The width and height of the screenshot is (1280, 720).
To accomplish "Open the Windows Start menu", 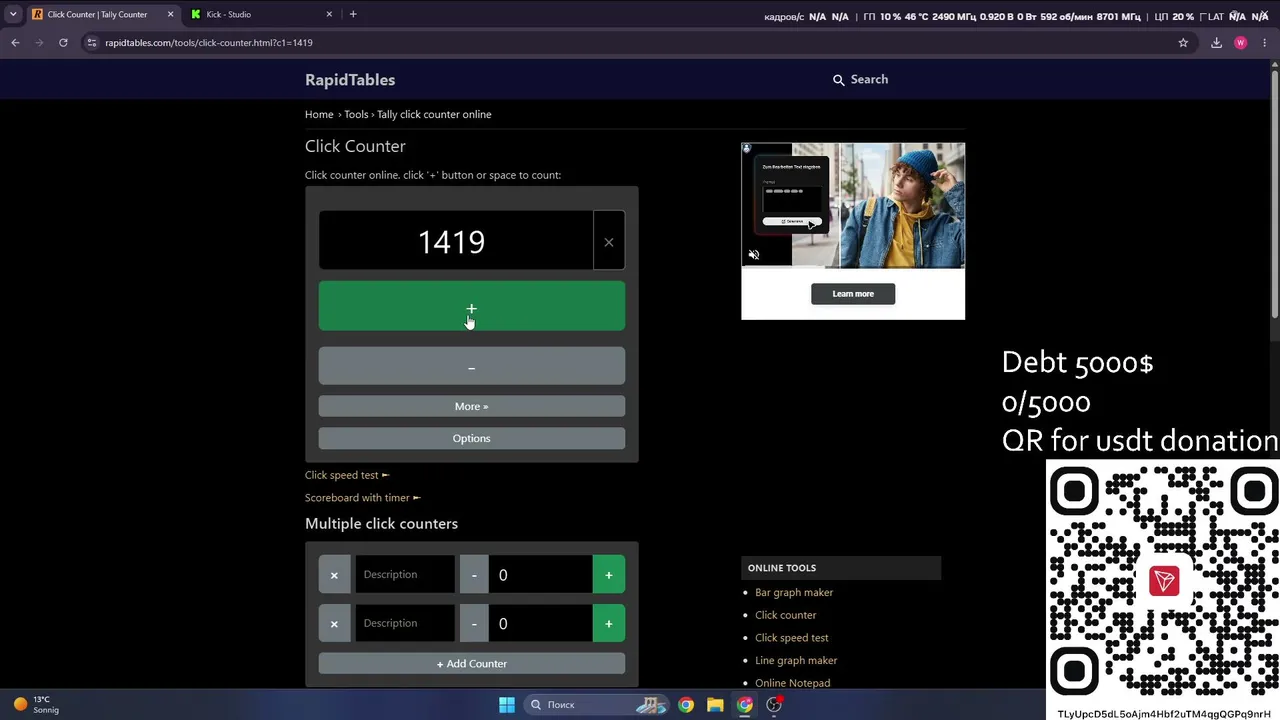I will pyautogui.click(x=507, y=705).
